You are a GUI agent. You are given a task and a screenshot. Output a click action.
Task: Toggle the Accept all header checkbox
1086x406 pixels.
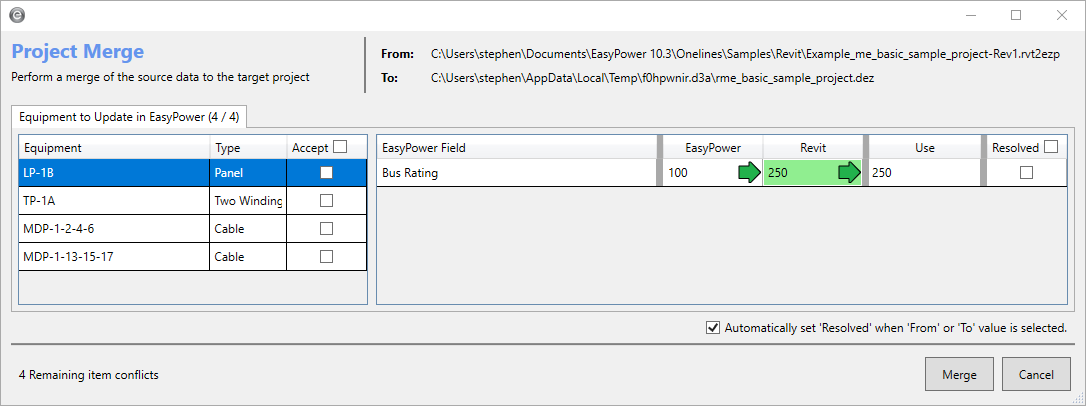[x=340, y=147]
